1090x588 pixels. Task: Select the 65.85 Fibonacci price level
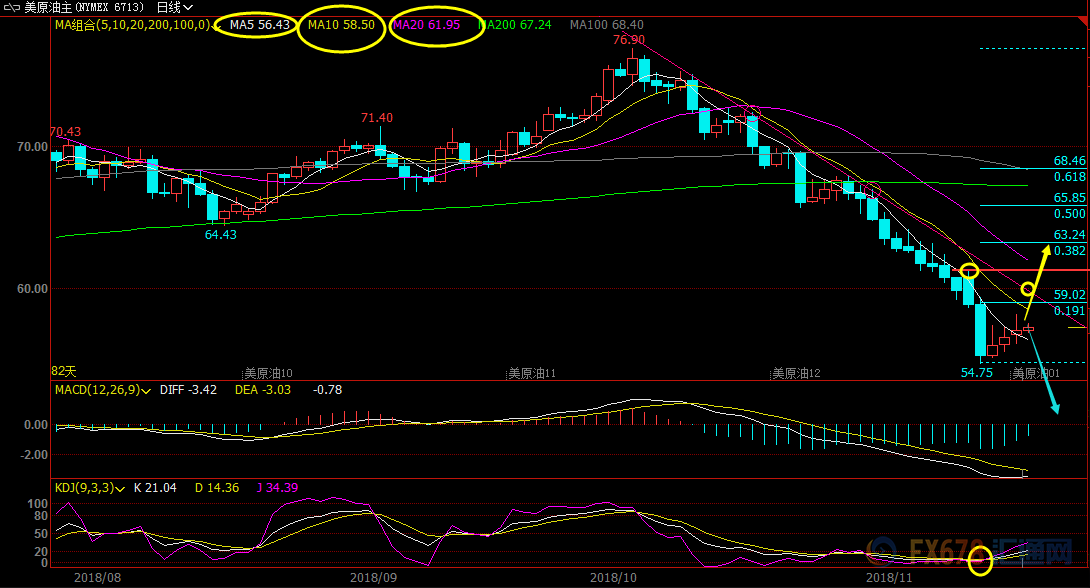[x=1069, y=198]
